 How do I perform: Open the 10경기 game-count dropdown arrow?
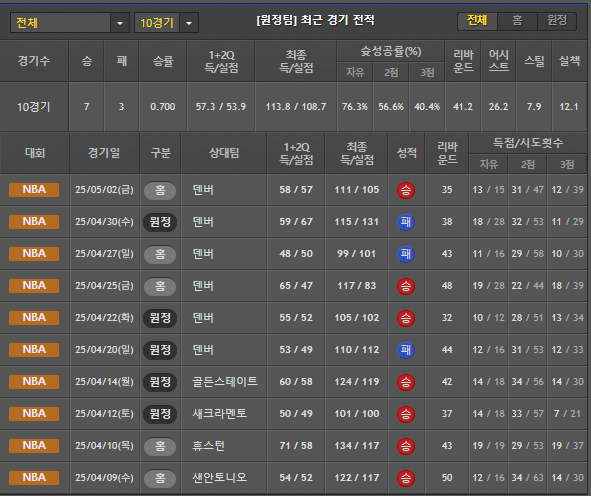point(189,23)
